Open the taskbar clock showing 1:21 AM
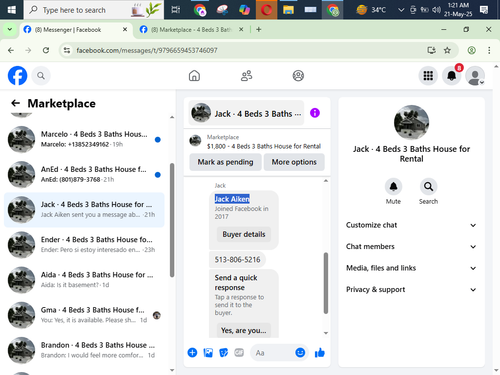Image resolution: width=500 pixels, height=375 pixels. tap(458, 10)
